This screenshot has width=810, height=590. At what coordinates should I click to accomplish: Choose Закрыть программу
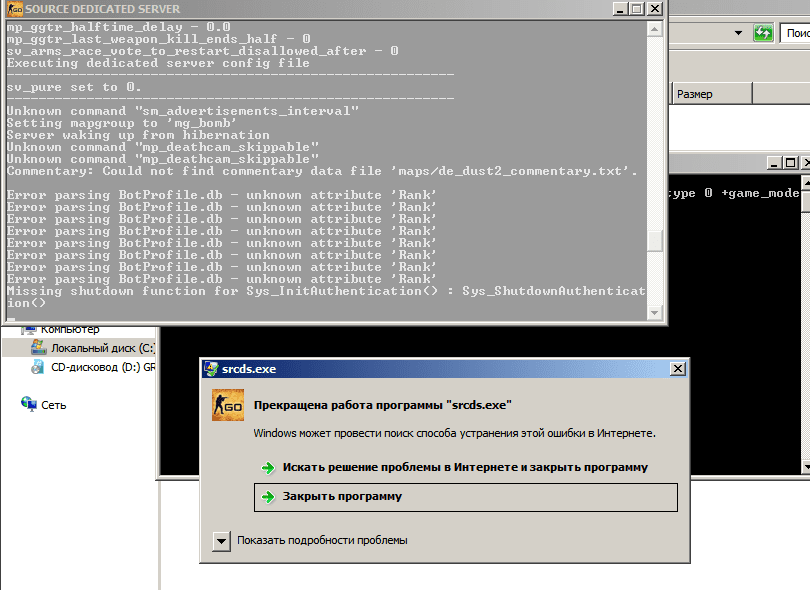click(465, 498)
